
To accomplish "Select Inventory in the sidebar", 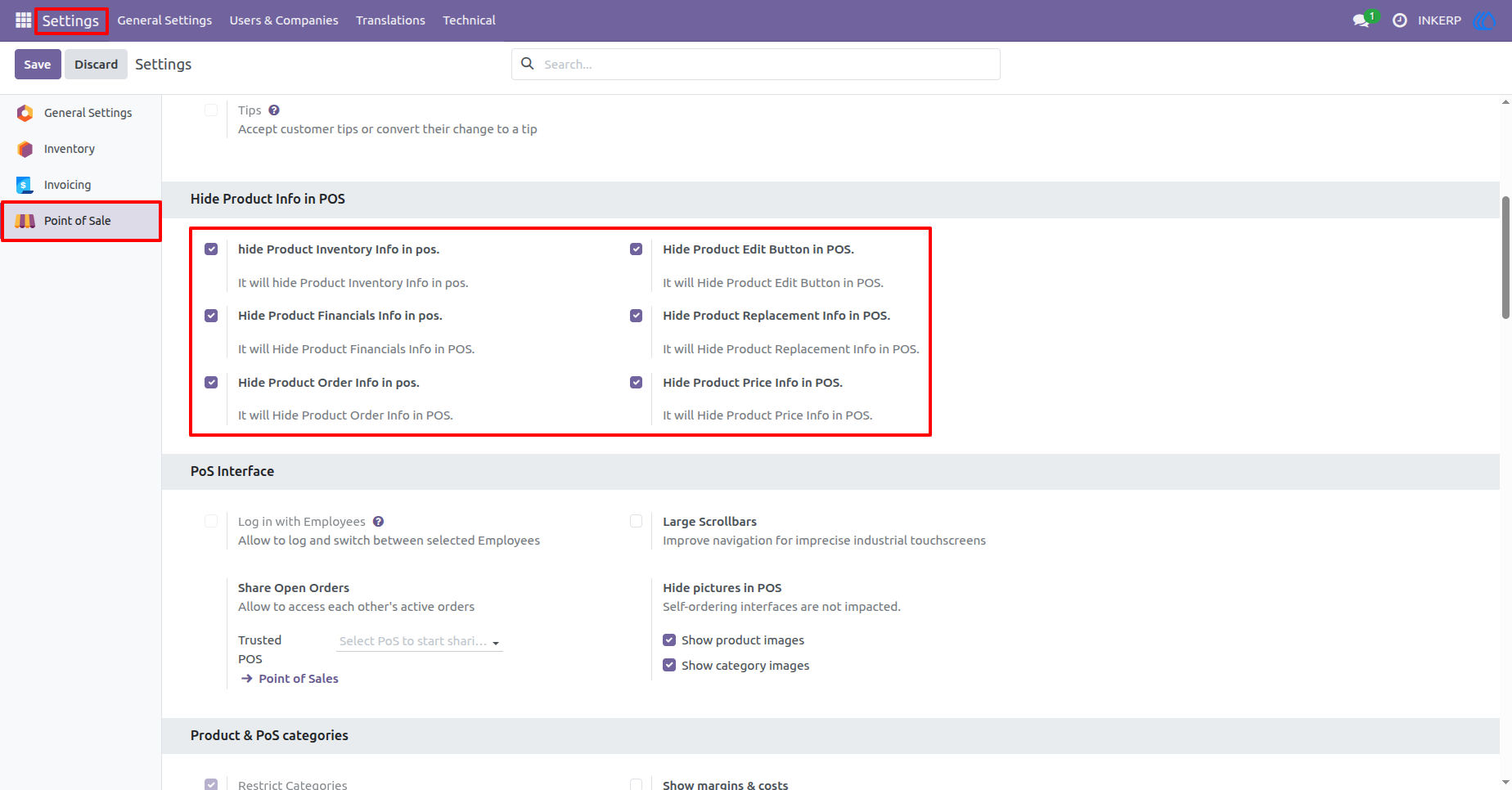I will [81, 149].
